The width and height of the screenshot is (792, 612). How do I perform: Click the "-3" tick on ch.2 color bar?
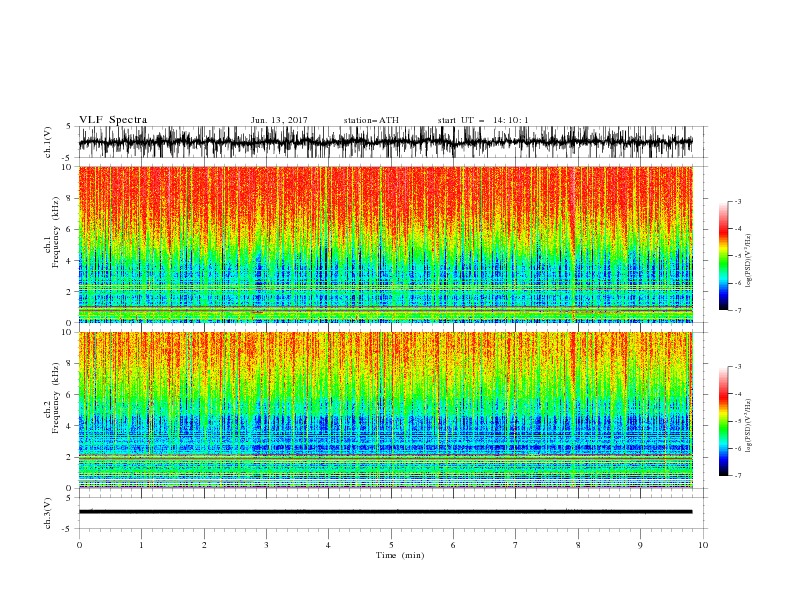pyautogui.click(x=738, y=367)
